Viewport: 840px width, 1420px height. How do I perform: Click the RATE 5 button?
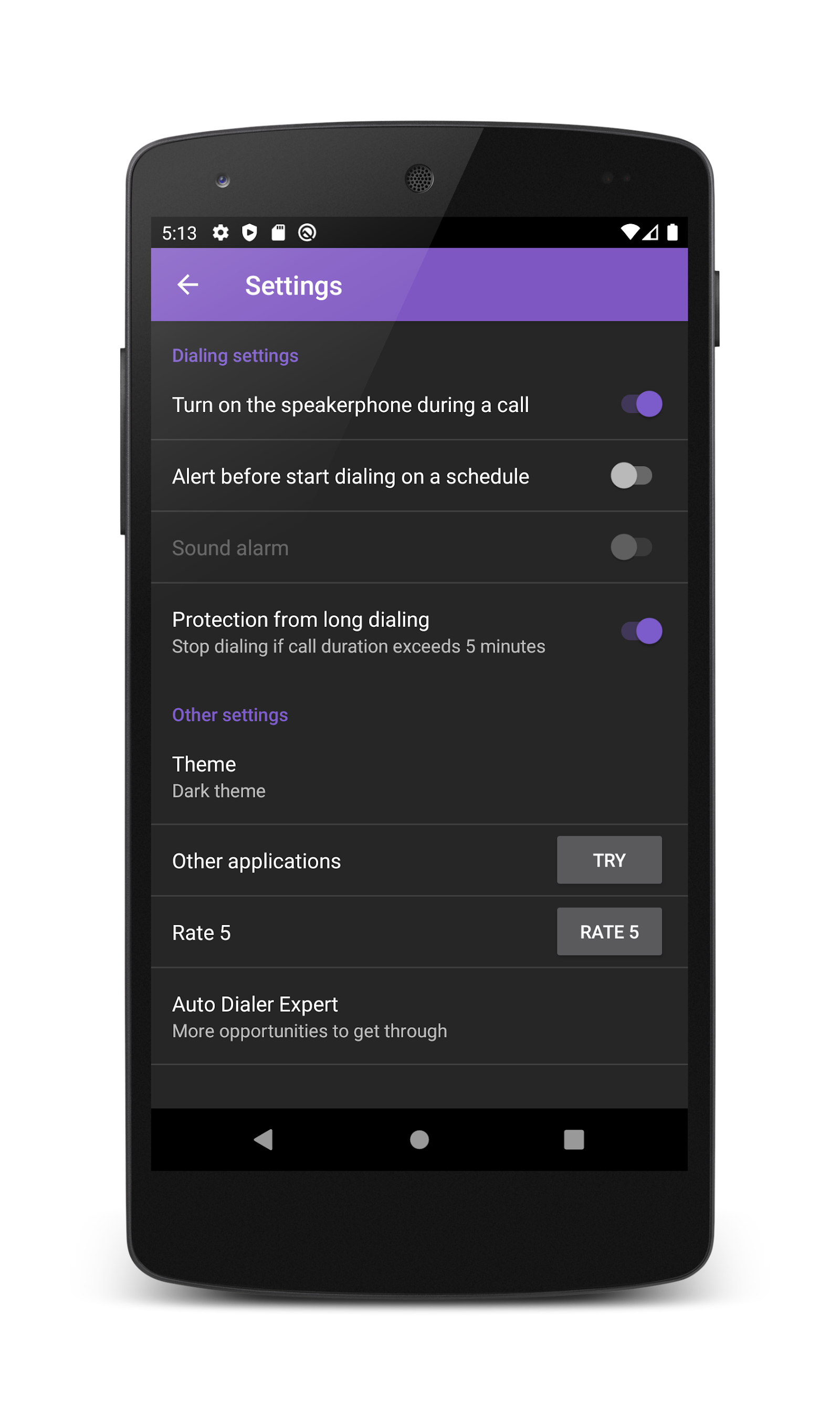(610, 932)
